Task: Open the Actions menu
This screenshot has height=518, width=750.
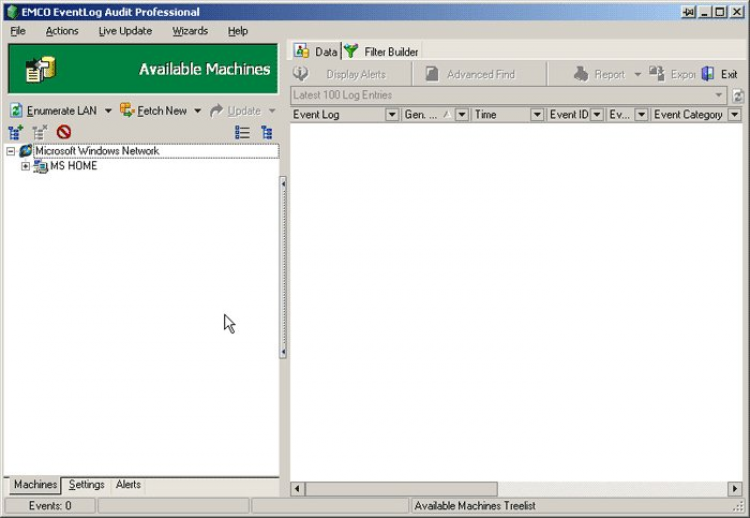Action: click(x=62, y=31)
